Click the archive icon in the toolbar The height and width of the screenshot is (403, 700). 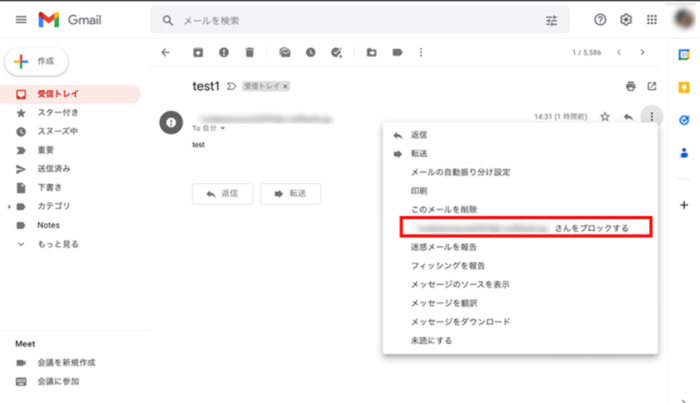198,52
